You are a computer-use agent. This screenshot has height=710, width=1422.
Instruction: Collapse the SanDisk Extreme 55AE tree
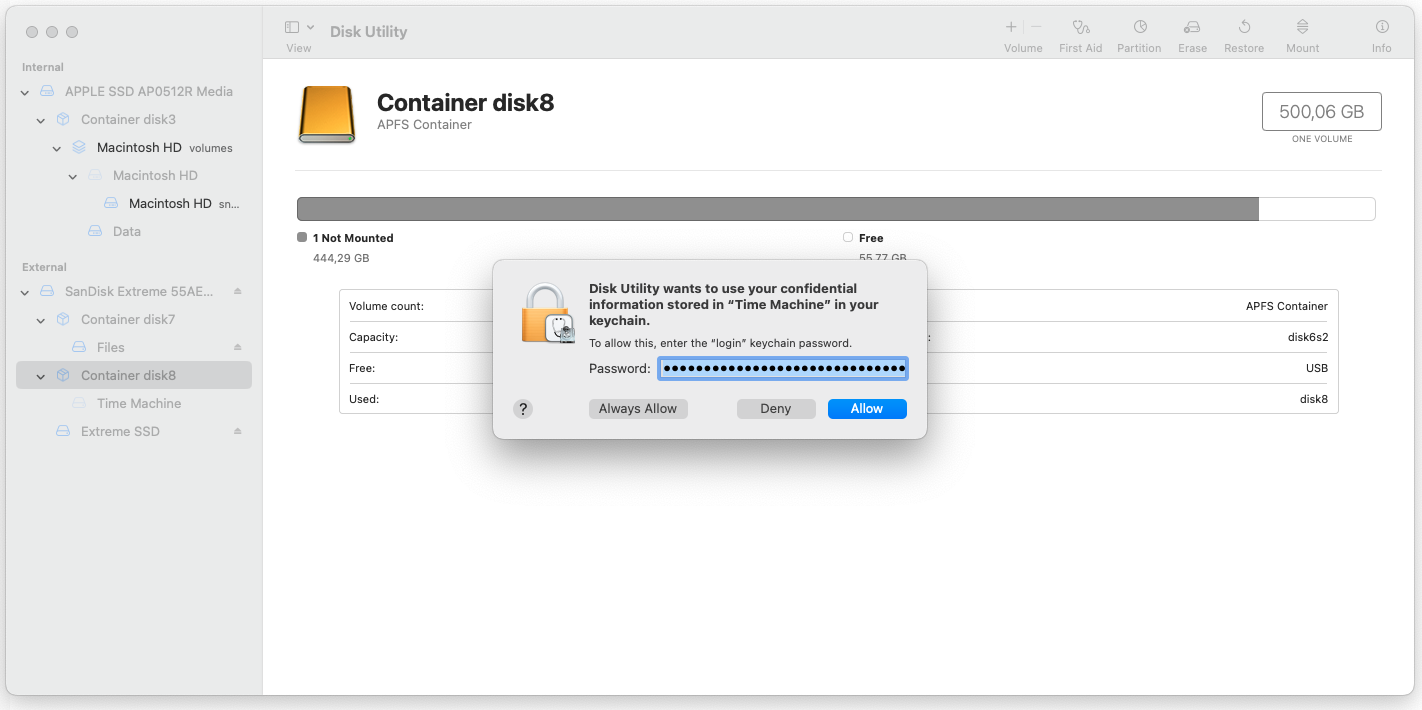click(x=25, y=292)
